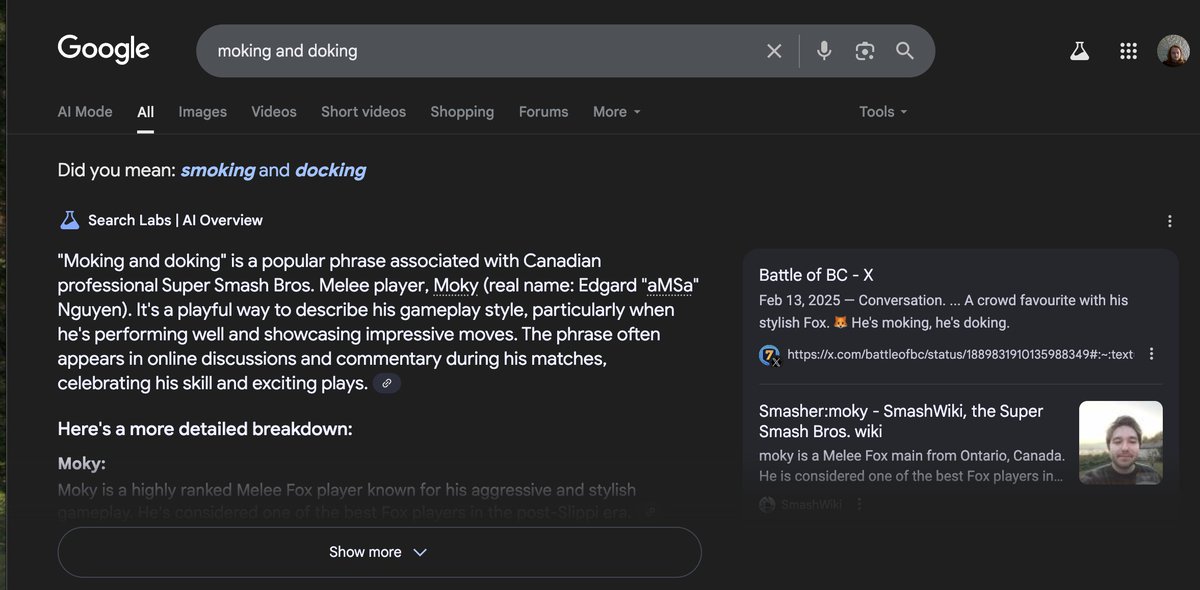Open Search Labs flask icon in header
This screenshot has height=590, width=1200.
pos(1079,51)
